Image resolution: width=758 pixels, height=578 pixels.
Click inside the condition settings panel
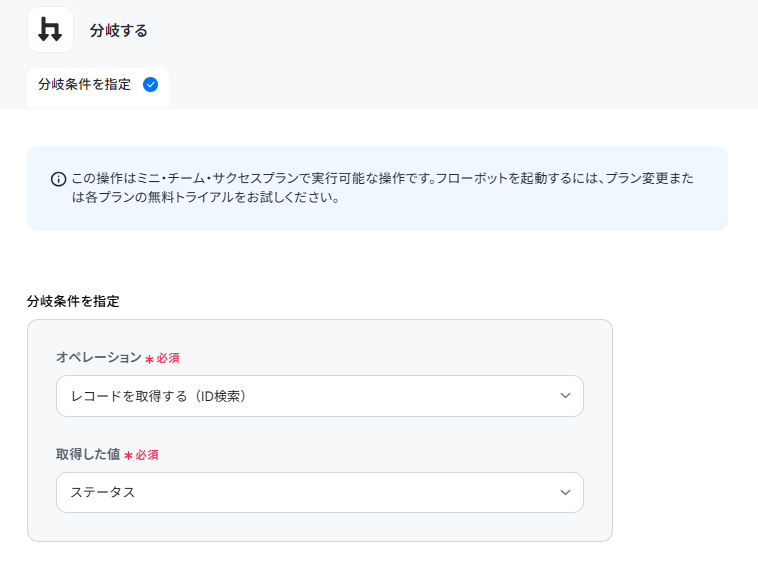coord(320,430)
